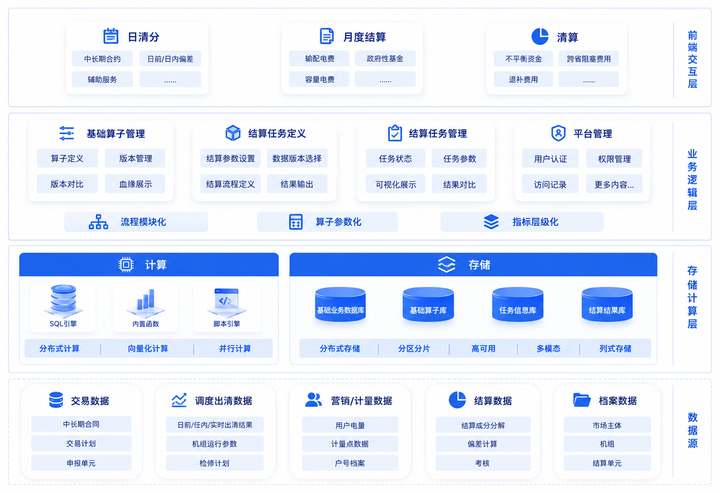720x493 pixels.
Task: Open 结算参数设置 button
Action: pyautogui.click(x=231, y=158)
